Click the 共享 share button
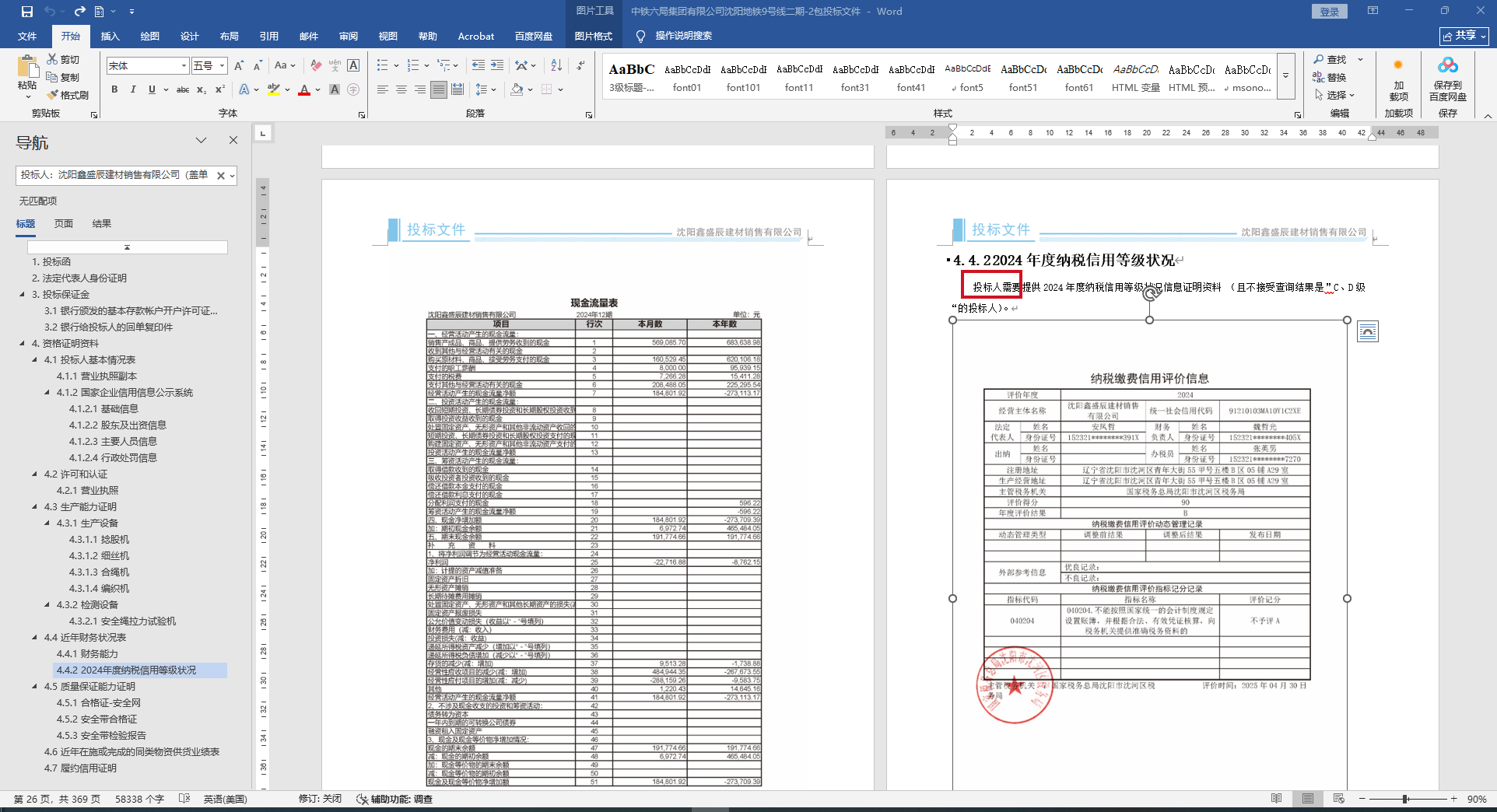 pos(1464,36)
